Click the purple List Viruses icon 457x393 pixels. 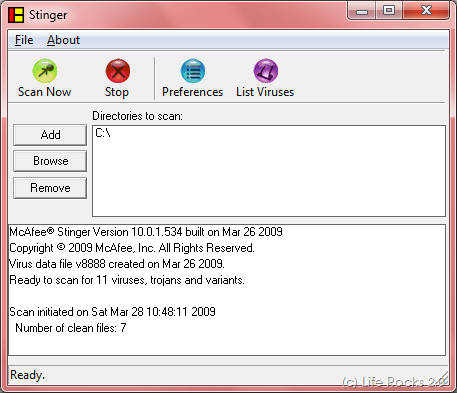pos(266,71)
